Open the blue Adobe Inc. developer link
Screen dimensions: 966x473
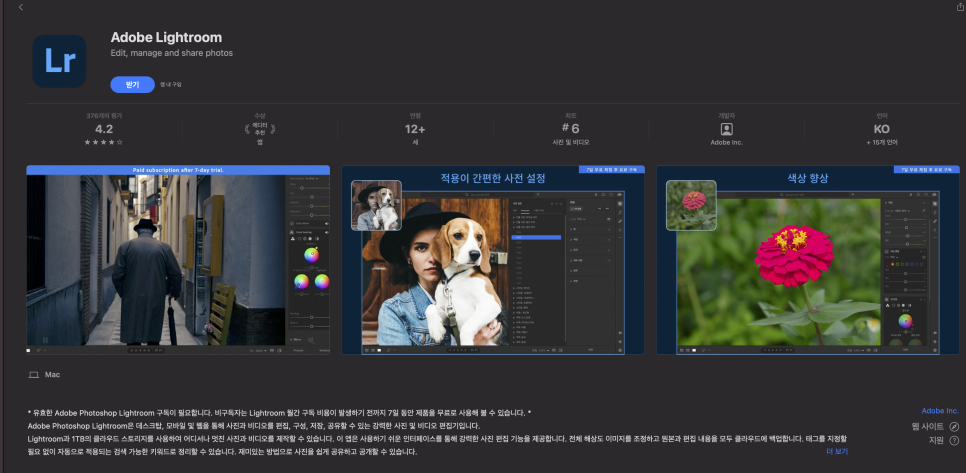940,411
